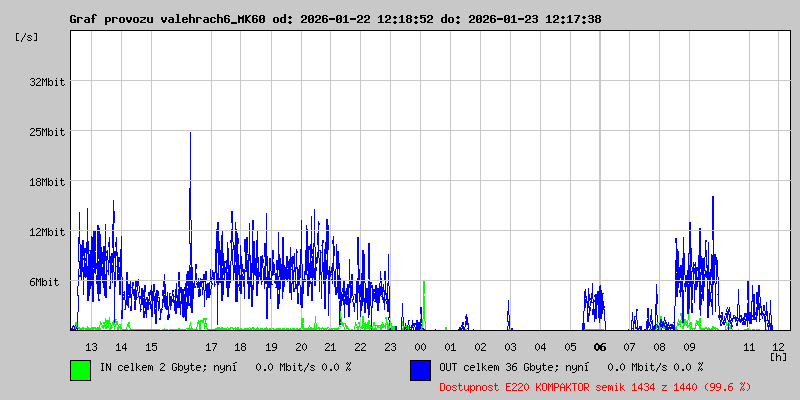Click the 23 hour marker on x-axis
The height and width of the screenshot is (400, 800).
click(390, 347)
